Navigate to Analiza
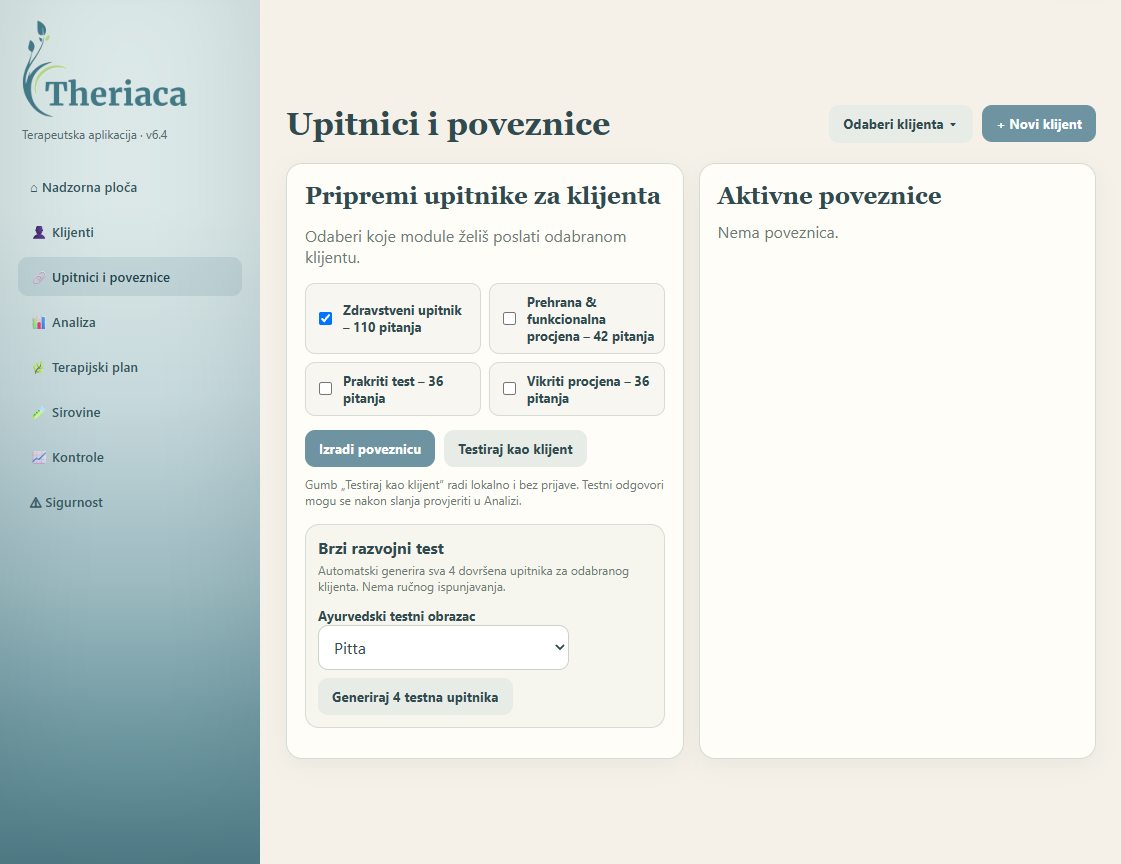Image resolution: width=1121 pixels, height=864 pixels. [x=130, y=322]
